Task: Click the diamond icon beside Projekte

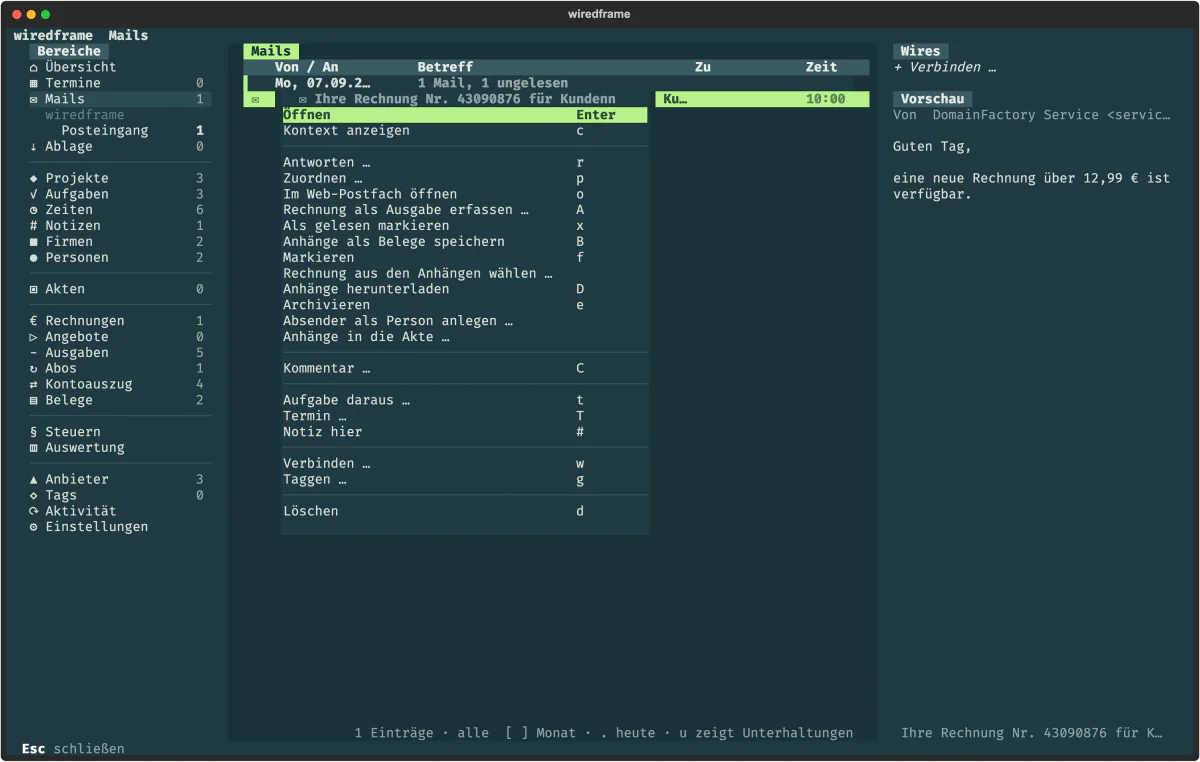Action: pyautogui.click(x=34, y=178)
